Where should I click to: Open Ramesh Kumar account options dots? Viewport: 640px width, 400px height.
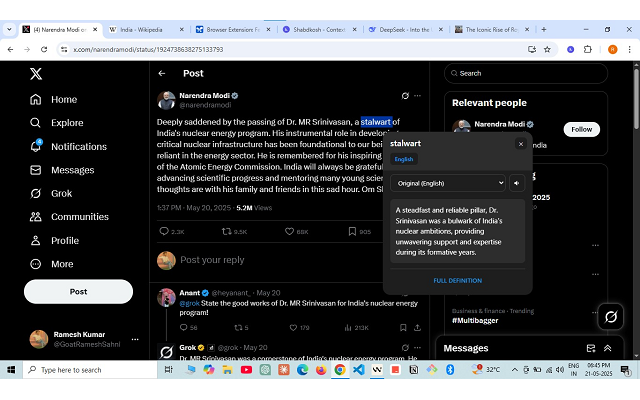point(135,339)
